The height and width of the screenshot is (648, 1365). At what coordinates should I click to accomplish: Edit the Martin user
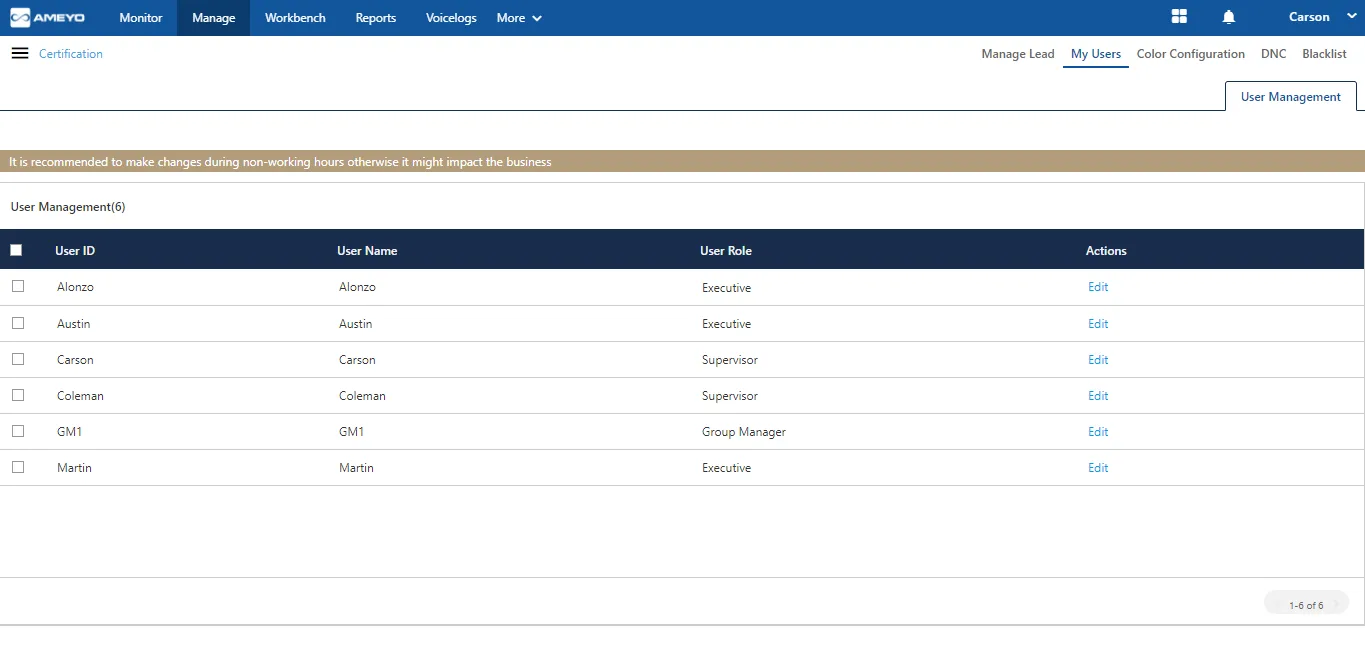pos(1098,468)
